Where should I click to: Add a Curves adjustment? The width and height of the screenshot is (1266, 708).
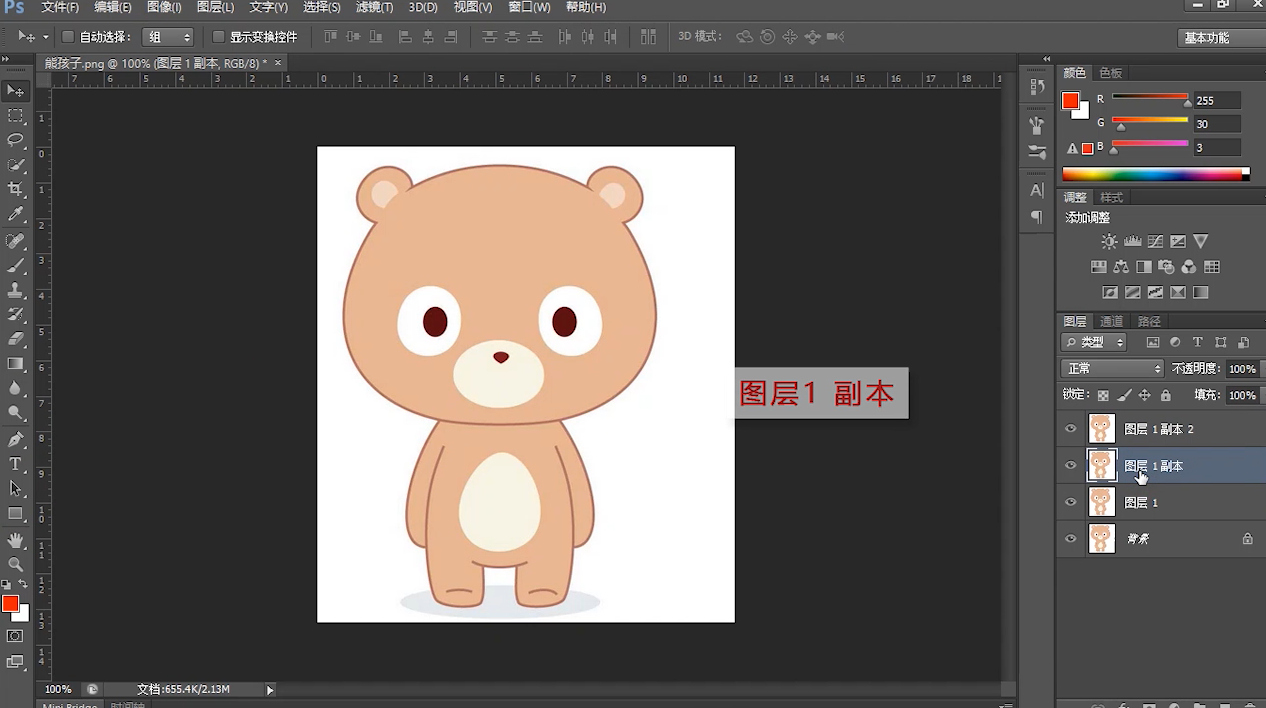pos(1155,241)
